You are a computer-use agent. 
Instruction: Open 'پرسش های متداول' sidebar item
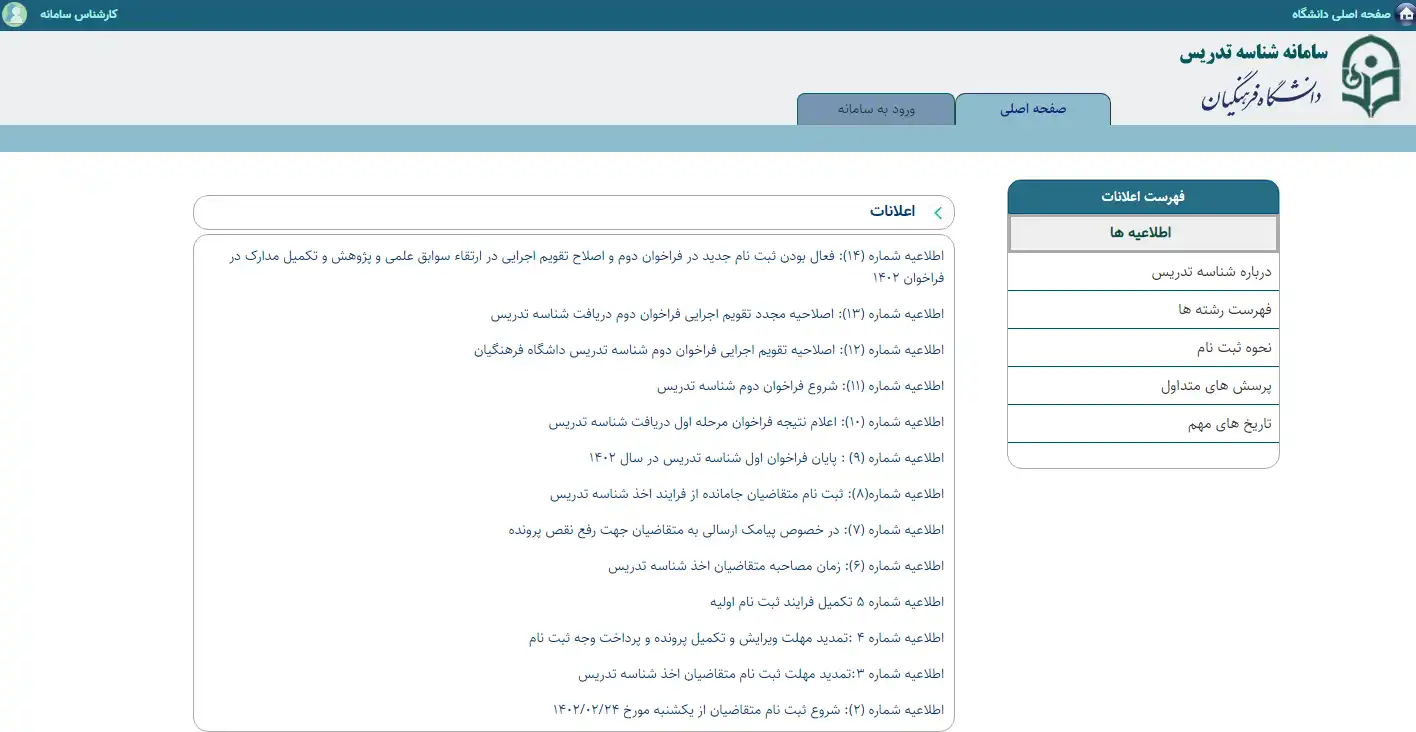[1143, 386]
